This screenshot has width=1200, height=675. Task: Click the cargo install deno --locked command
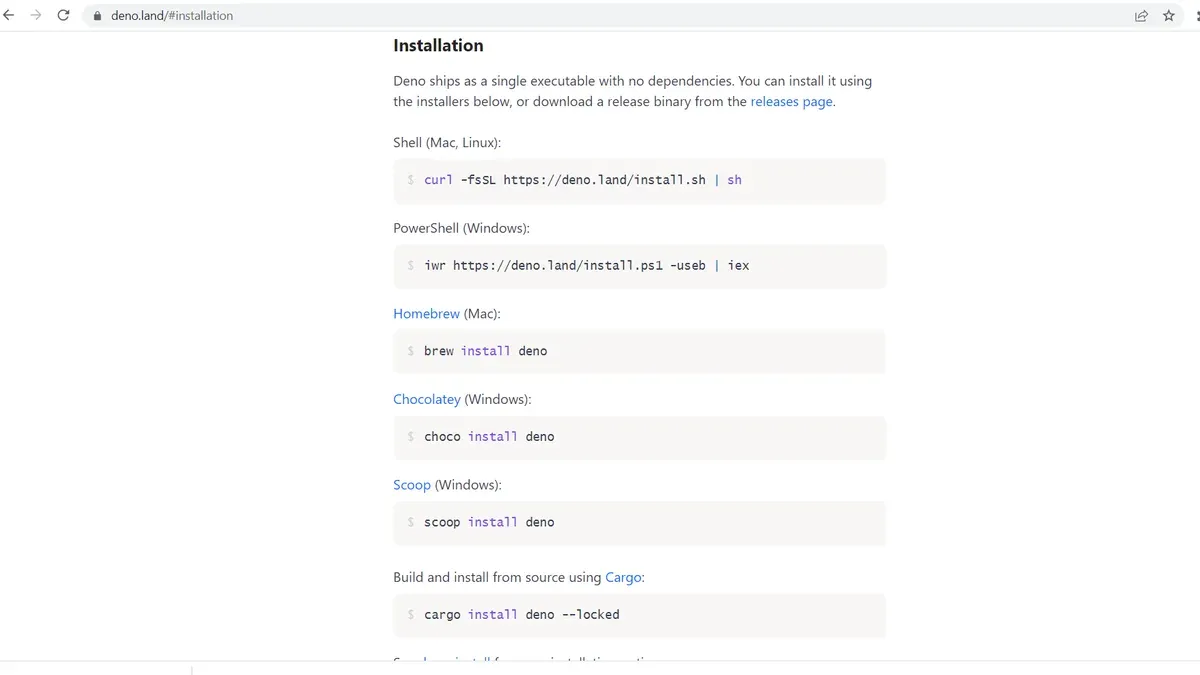[522, 614]
